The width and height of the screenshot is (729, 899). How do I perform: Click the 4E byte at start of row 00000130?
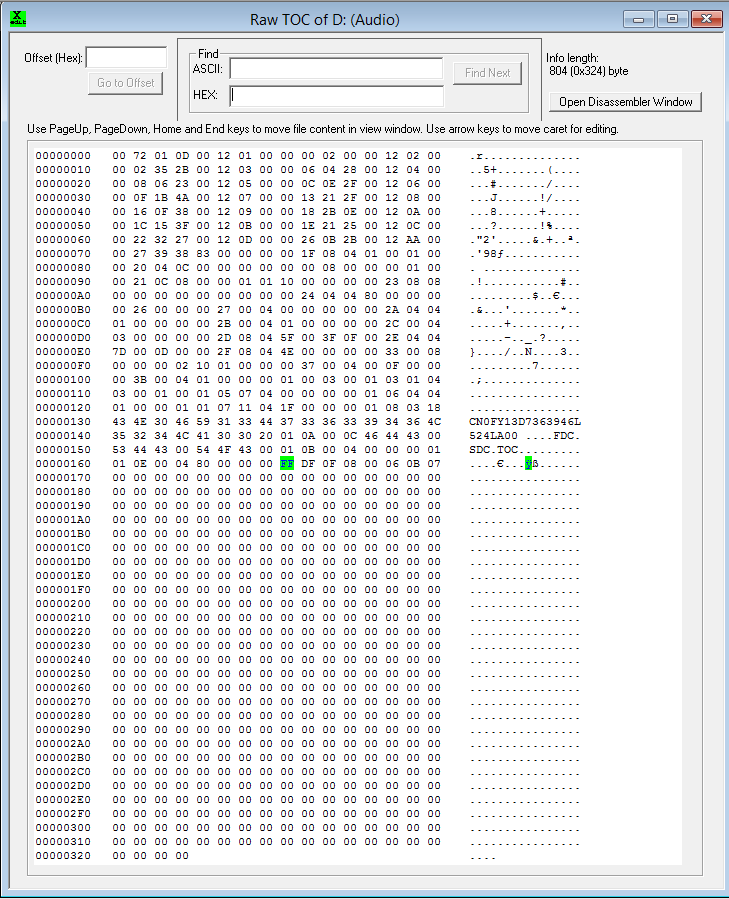[x=140, y=421]
